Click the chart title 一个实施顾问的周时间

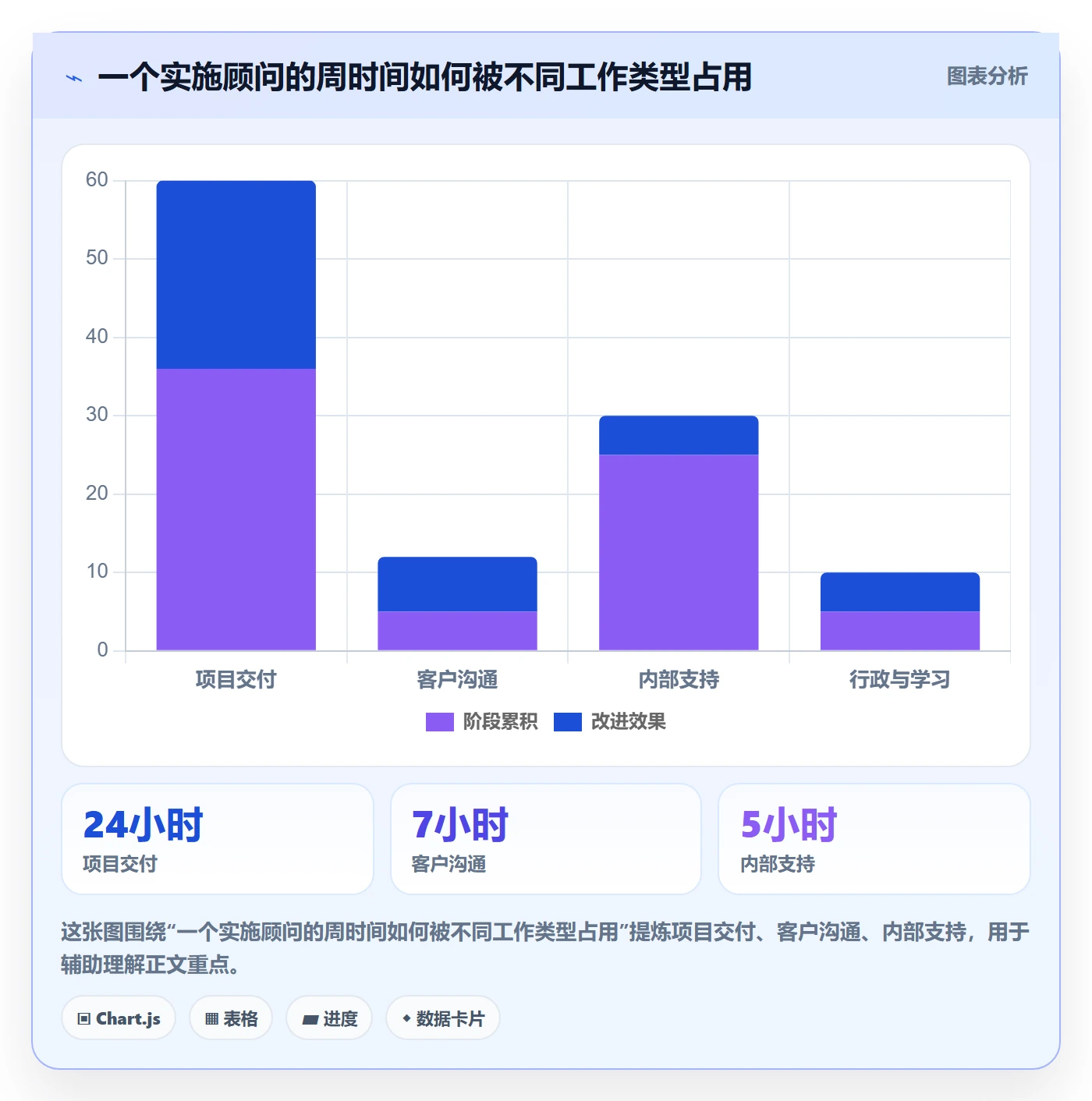424,77
